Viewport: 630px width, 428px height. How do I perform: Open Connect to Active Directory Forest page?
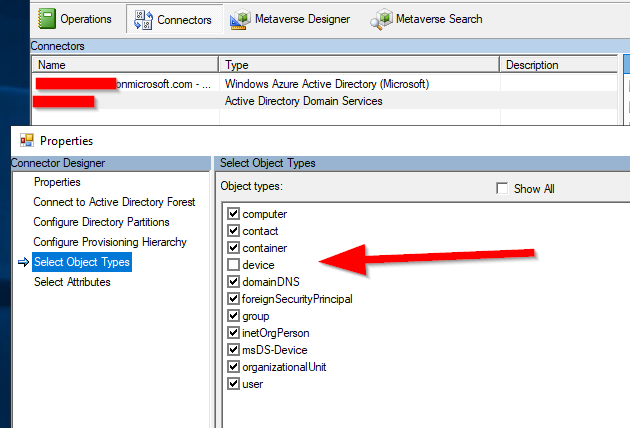tap(114, 202)
